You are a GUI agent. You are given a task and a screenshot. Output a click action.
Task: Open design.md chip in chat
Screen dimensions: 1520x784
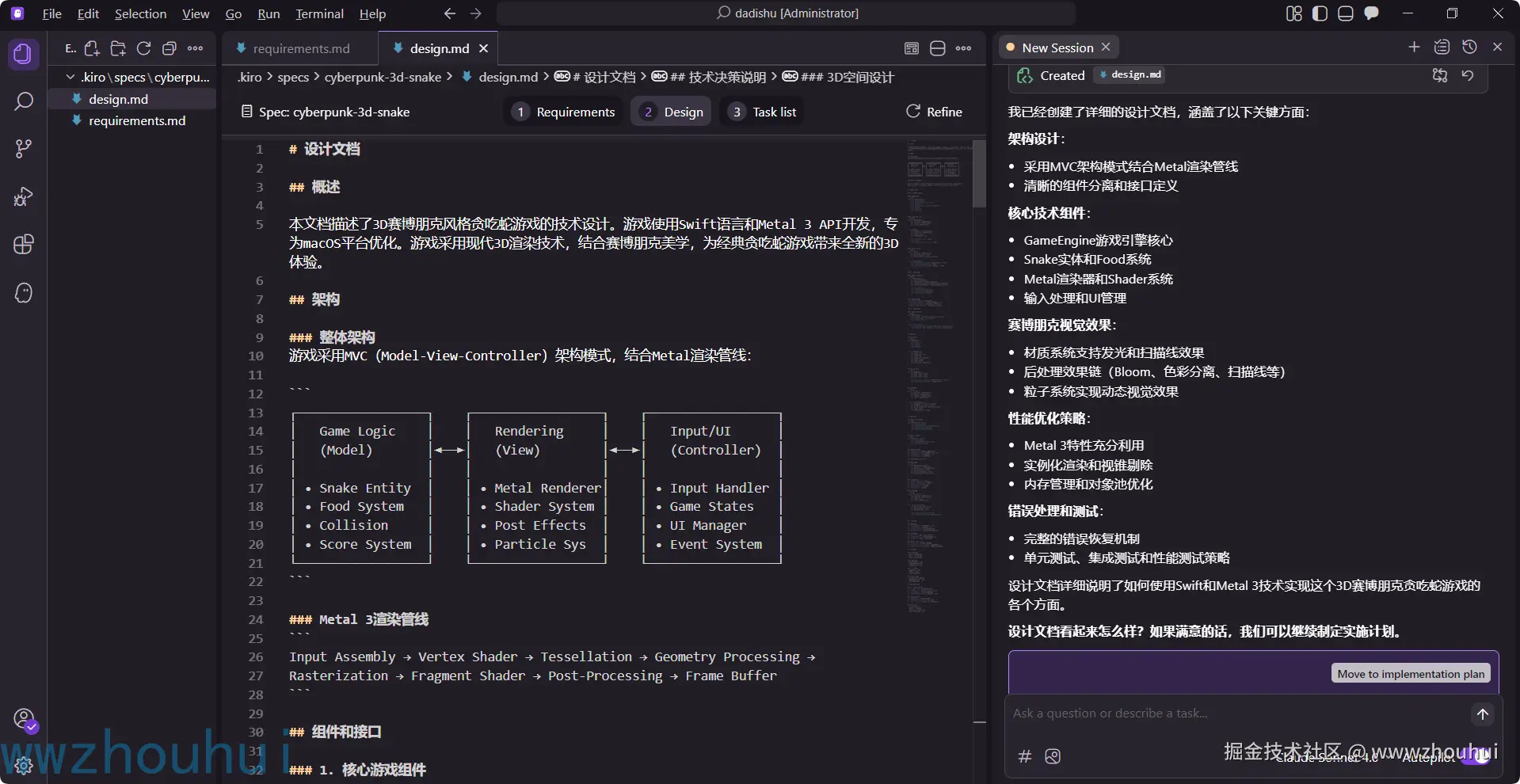[1130, 74]
